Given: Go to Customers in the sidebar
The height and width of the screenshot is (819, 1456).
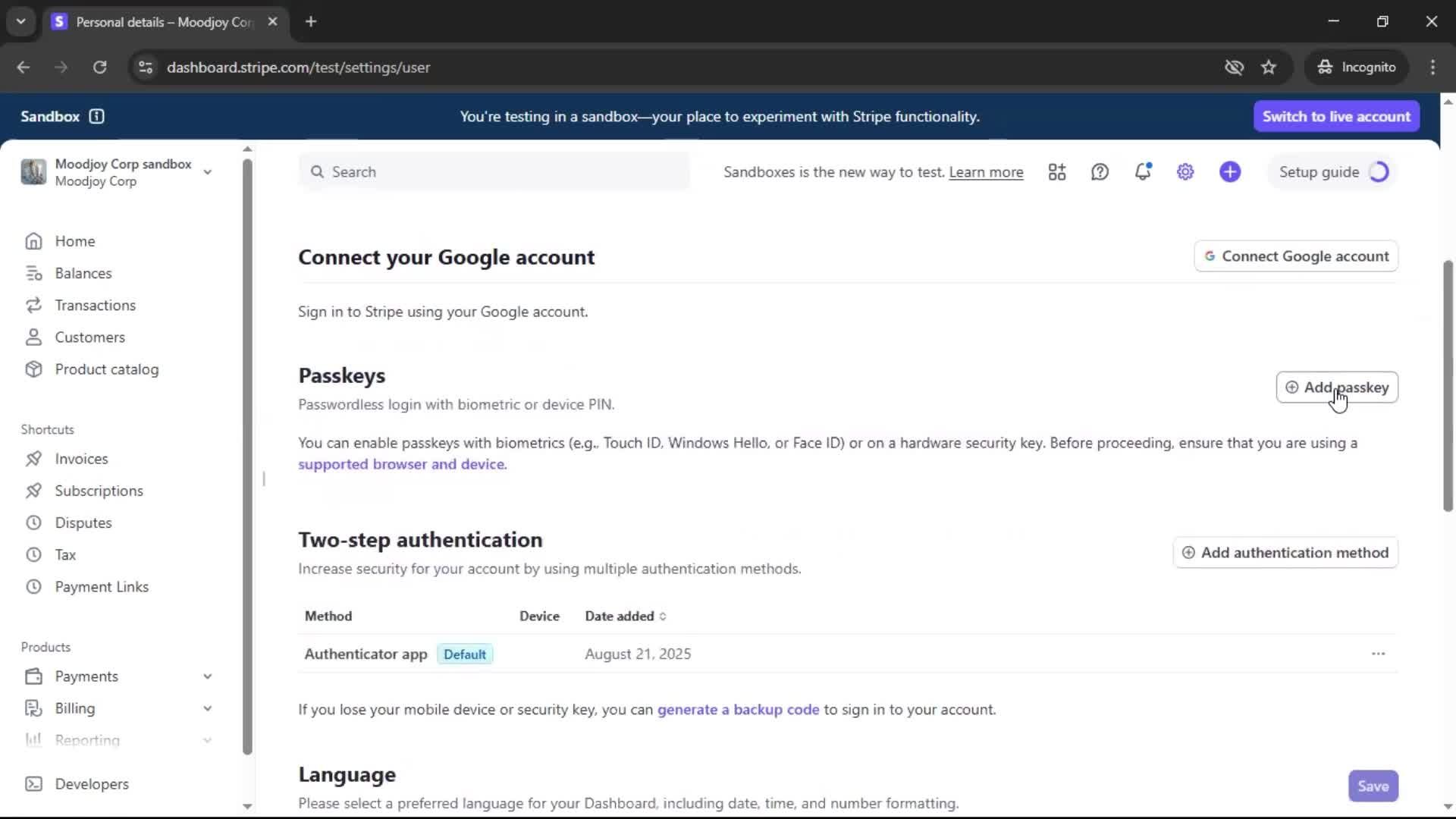Looking at the screenshot, I should tap(89, 337).
